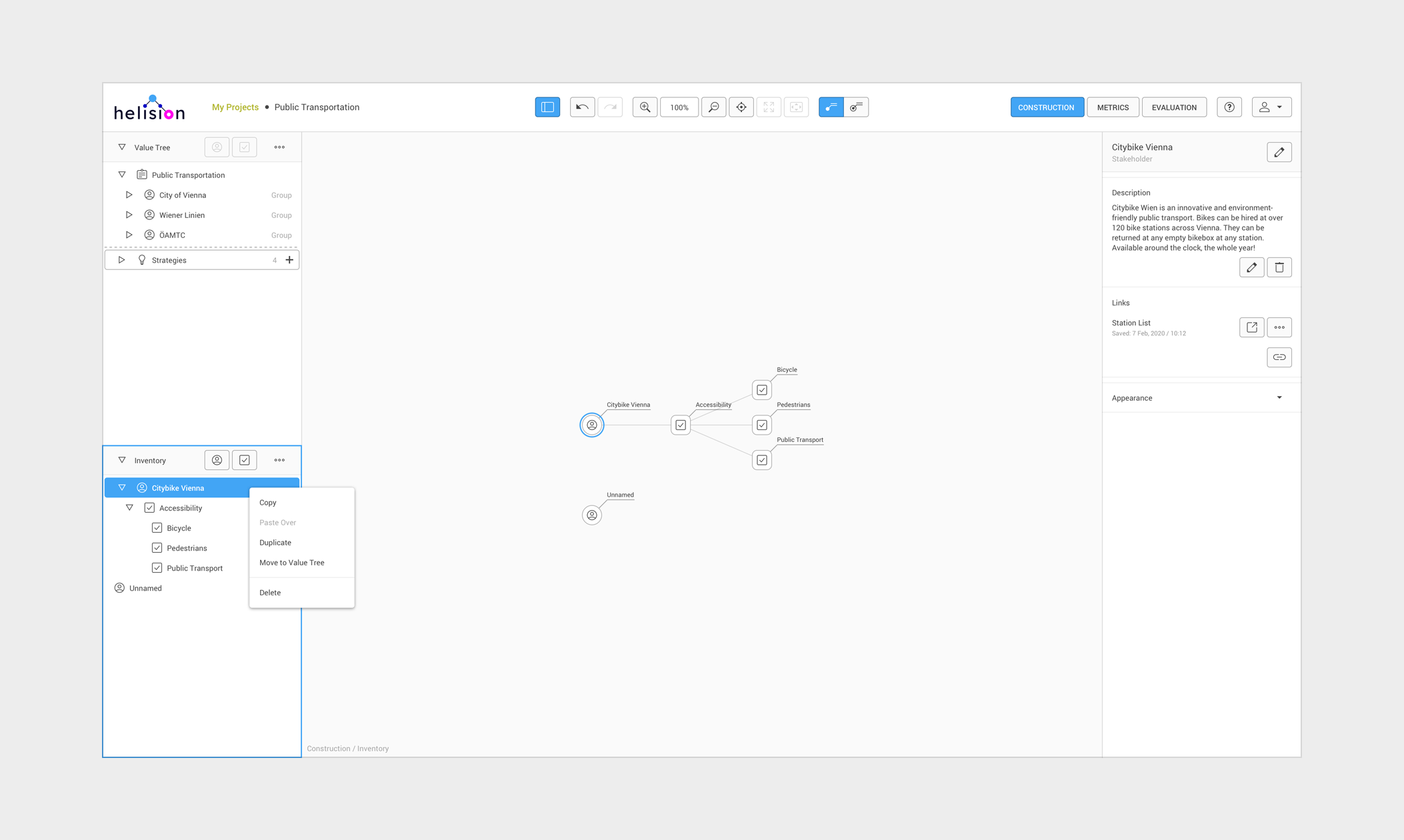Click the zoom in magnifier icon
Screen dimensions: 1404x840
[x=645, y=107]
